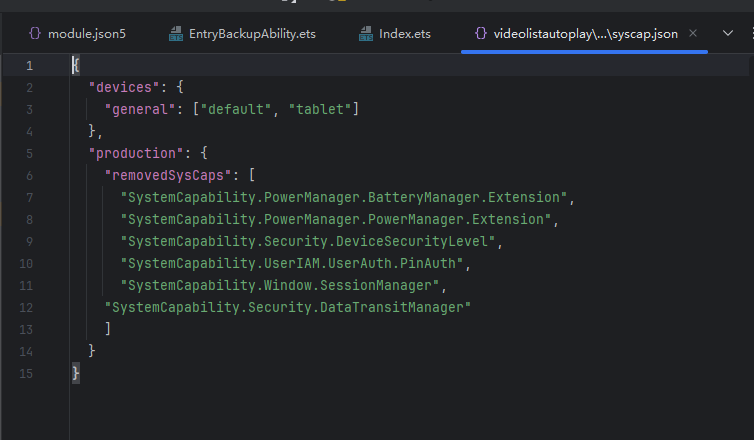The width and height of the screenshot is (754, 440).
Task: Open the EntryBackupAbility.ets tab
Action: (x=242, y=34)
